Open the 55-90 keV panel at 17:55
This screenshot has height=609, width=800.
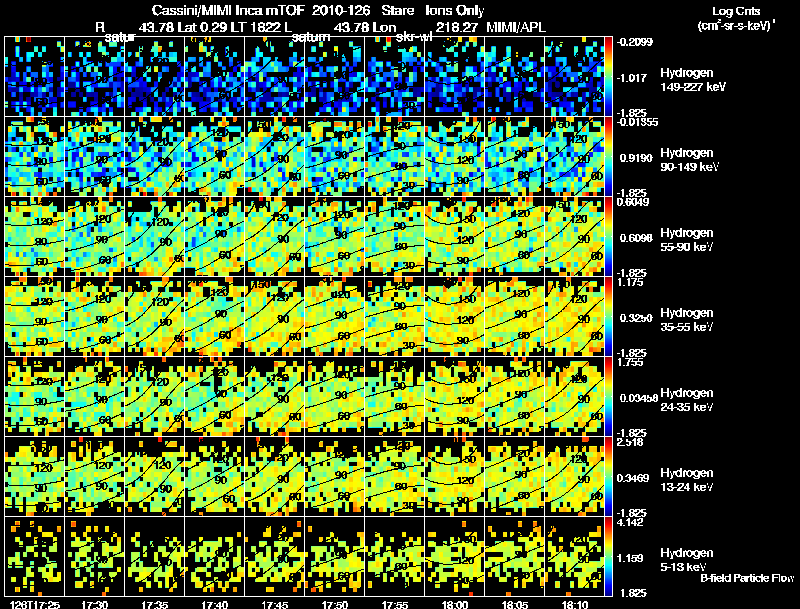[395, 237]
